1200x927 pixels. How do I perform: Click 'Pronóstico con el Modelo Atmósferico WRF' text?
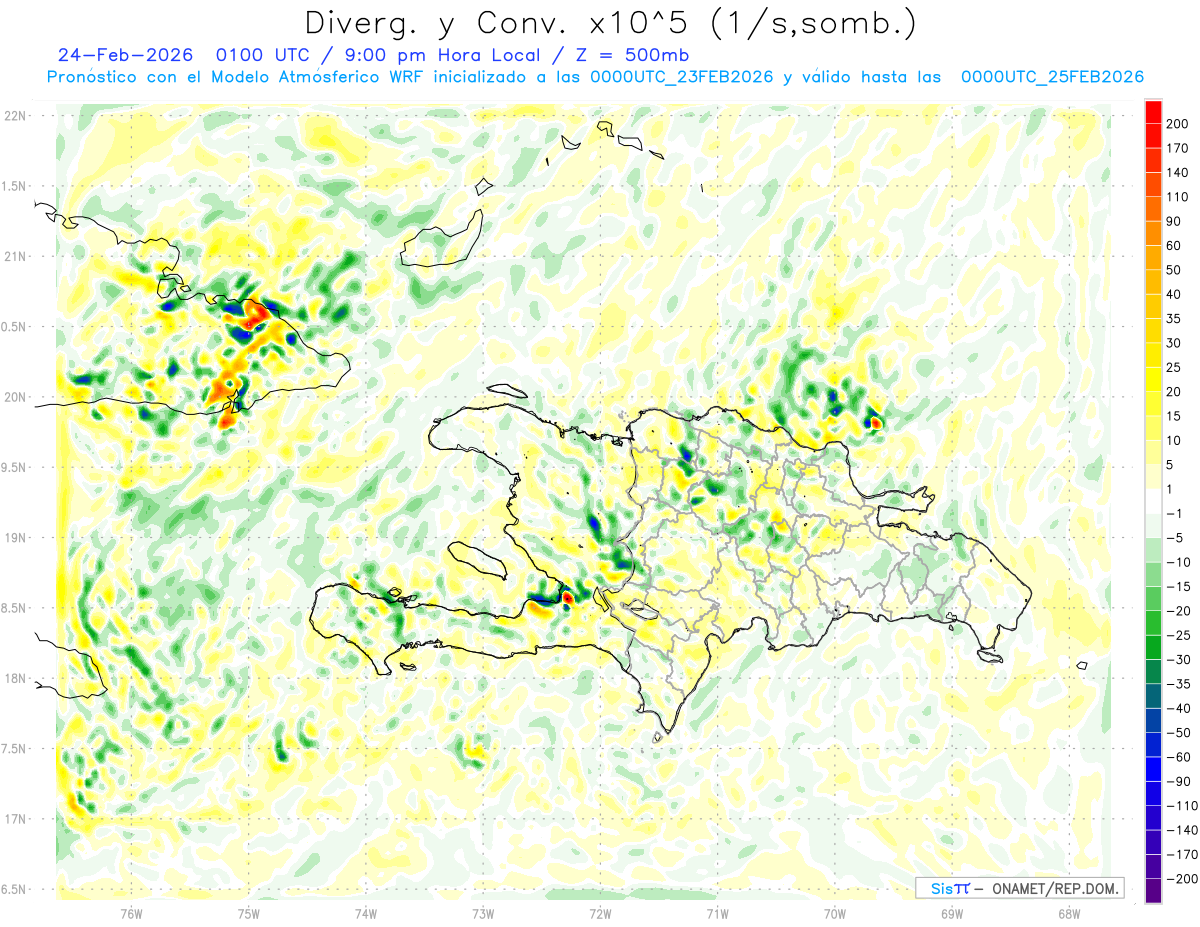tap(236, 77)
